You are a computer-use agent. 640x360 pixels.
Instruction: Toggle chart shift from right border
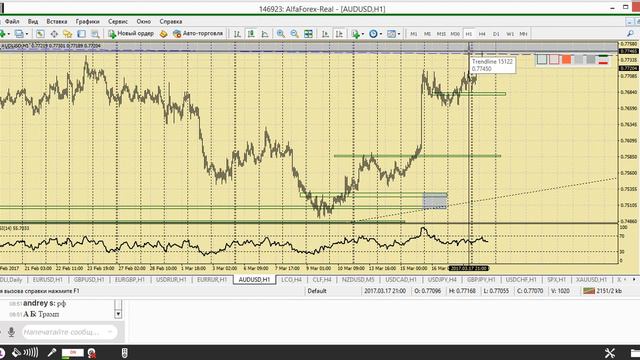(x=339, y=34)
